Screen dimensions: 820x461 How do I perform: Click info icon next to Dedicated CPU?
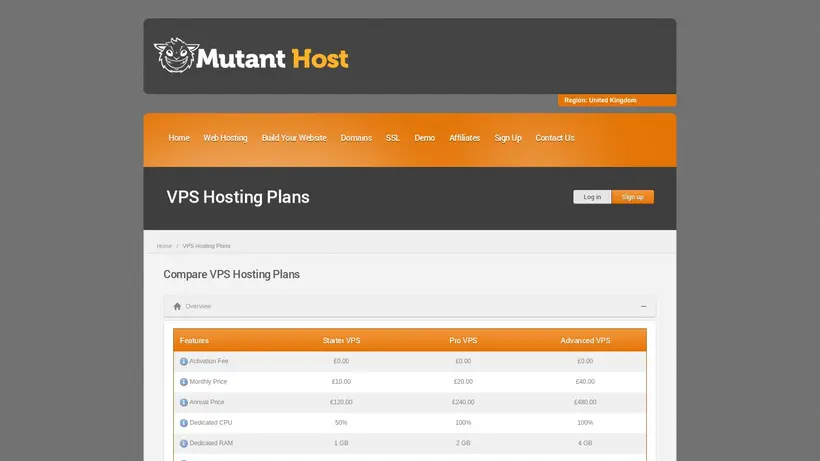pos(184,423)
